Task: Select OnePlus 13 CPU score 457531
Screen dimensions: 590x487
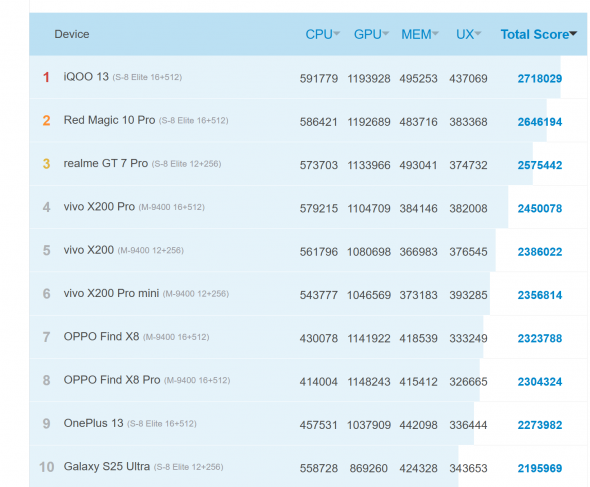Action: click(x=319, y=425)
